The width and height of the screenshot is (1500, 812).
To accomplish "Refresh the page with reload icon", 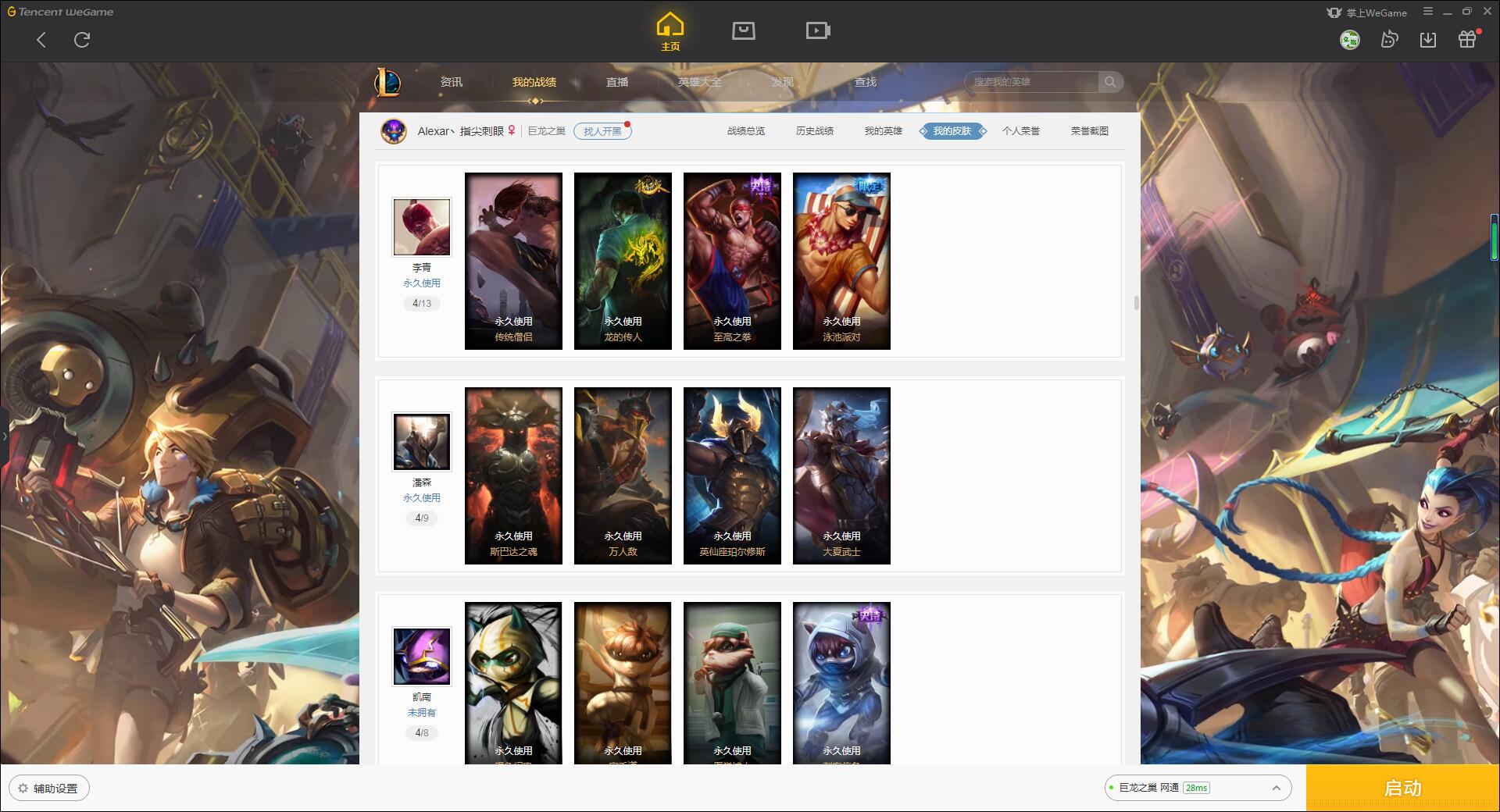I will (82, 40).
